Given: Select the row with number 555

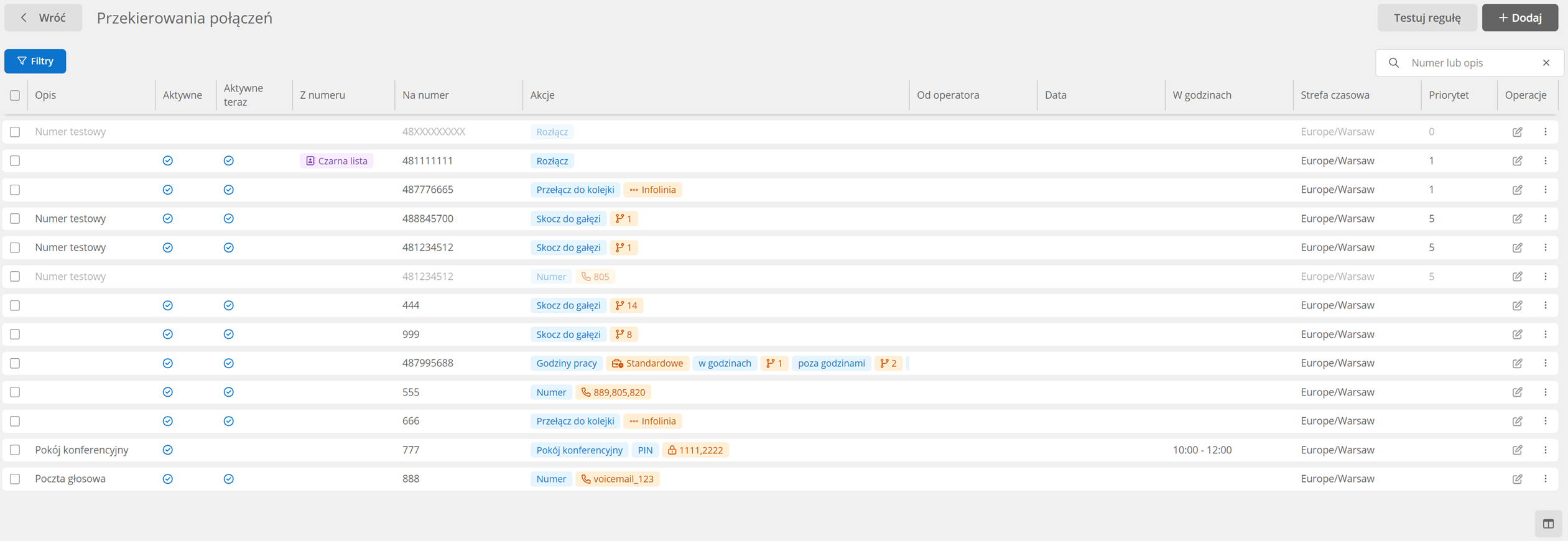Looking at the screenshot, I should tap(15, 392).
